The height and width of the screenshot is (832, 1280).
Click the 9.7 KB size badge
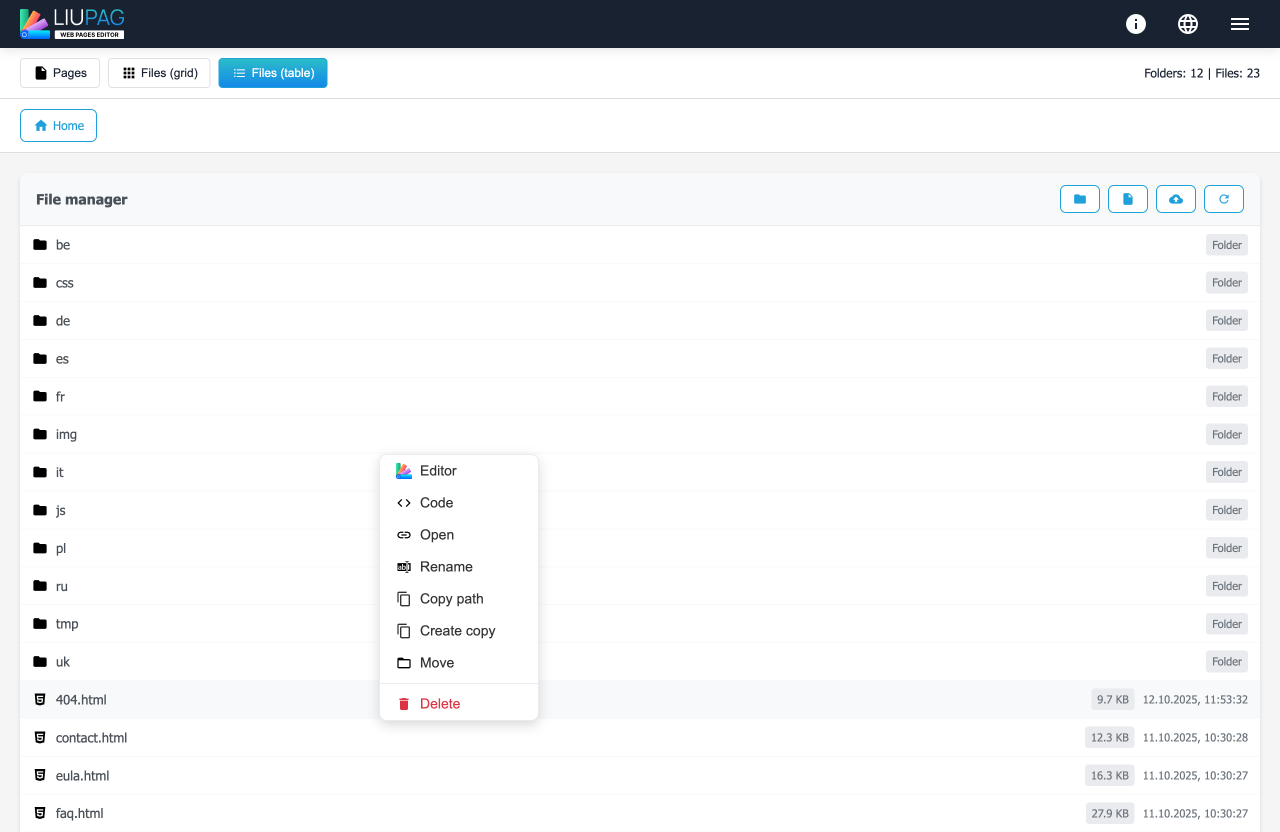[1113, 700]
